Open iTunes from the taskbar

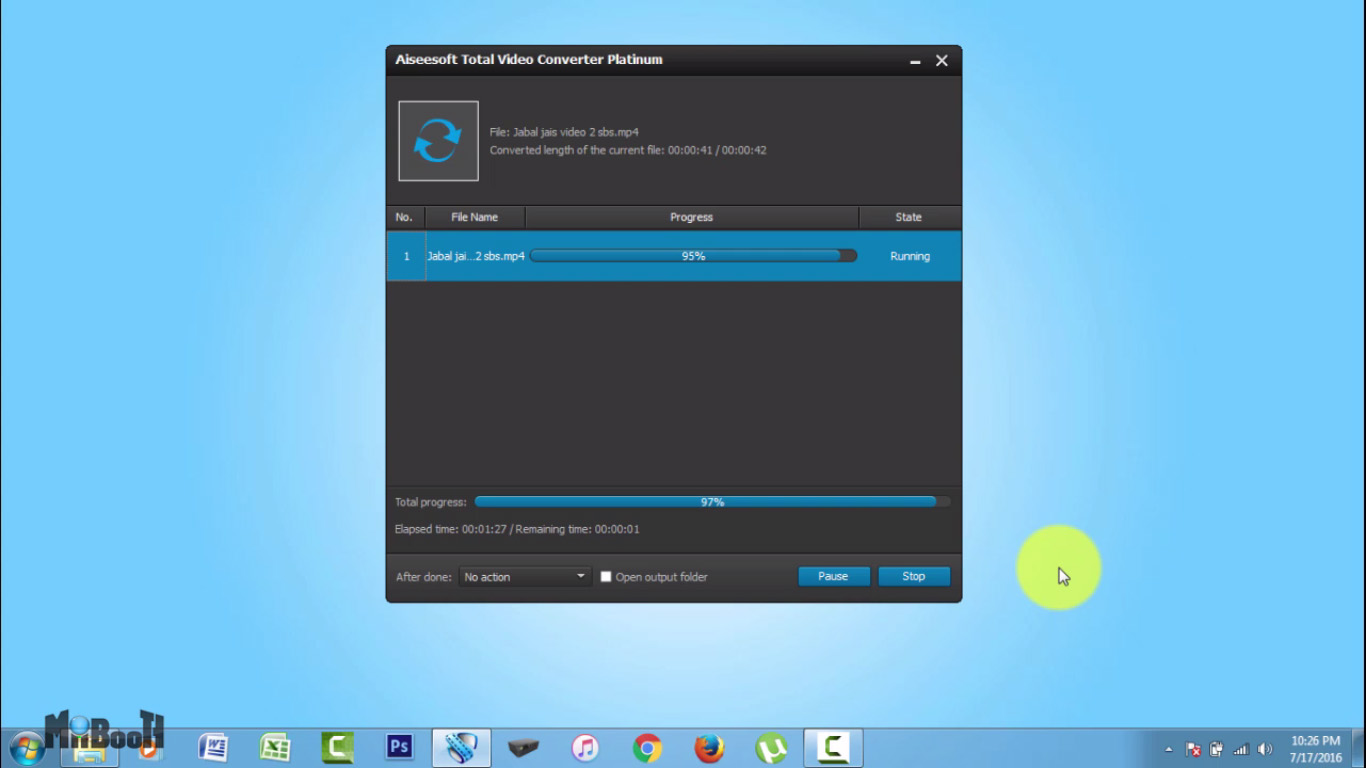click(585, 748)
